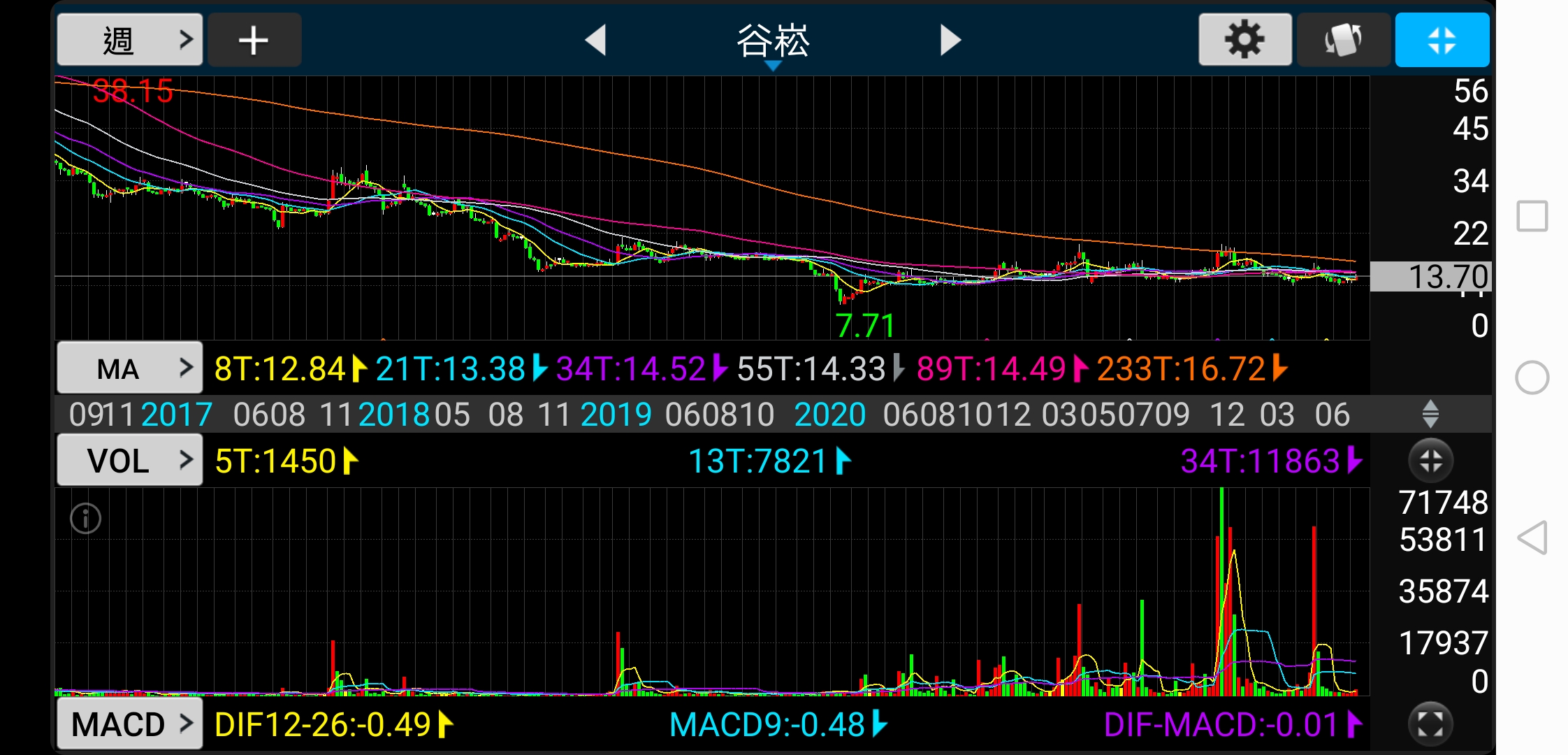Tap the volume info icon
Image resolution: width=1568 pixels, height=755 pixels.
point(86,519)
